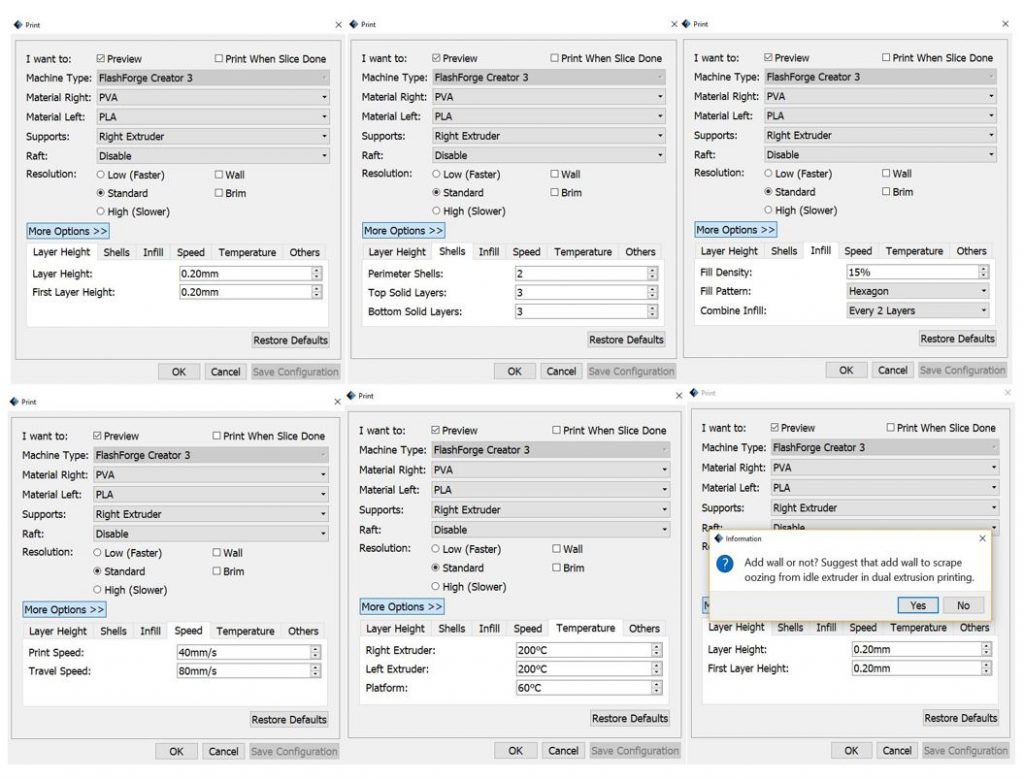Open the Shells tab in the Fill Density dialog
Viewport: 1024px width, 779px height.
[x=784, y=251]
